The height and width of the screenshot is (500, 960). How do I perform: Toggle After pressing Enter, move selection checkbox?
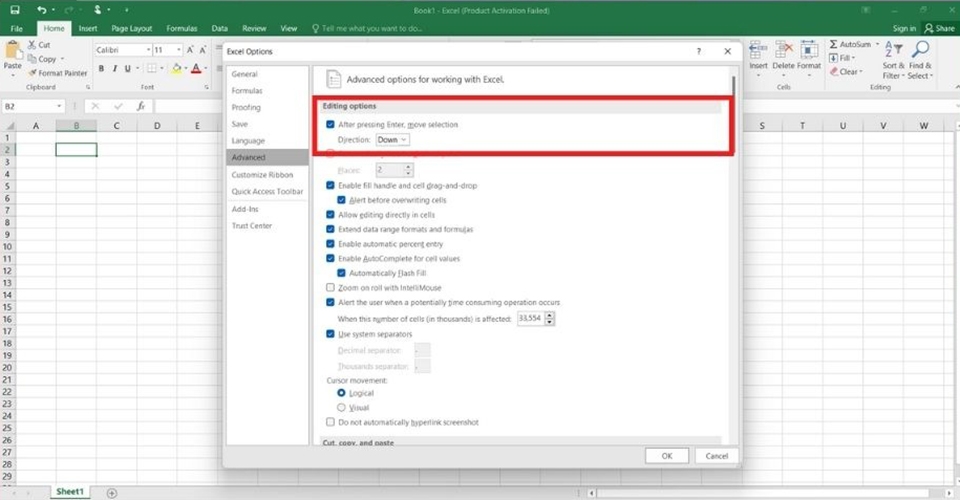point(331,124)
